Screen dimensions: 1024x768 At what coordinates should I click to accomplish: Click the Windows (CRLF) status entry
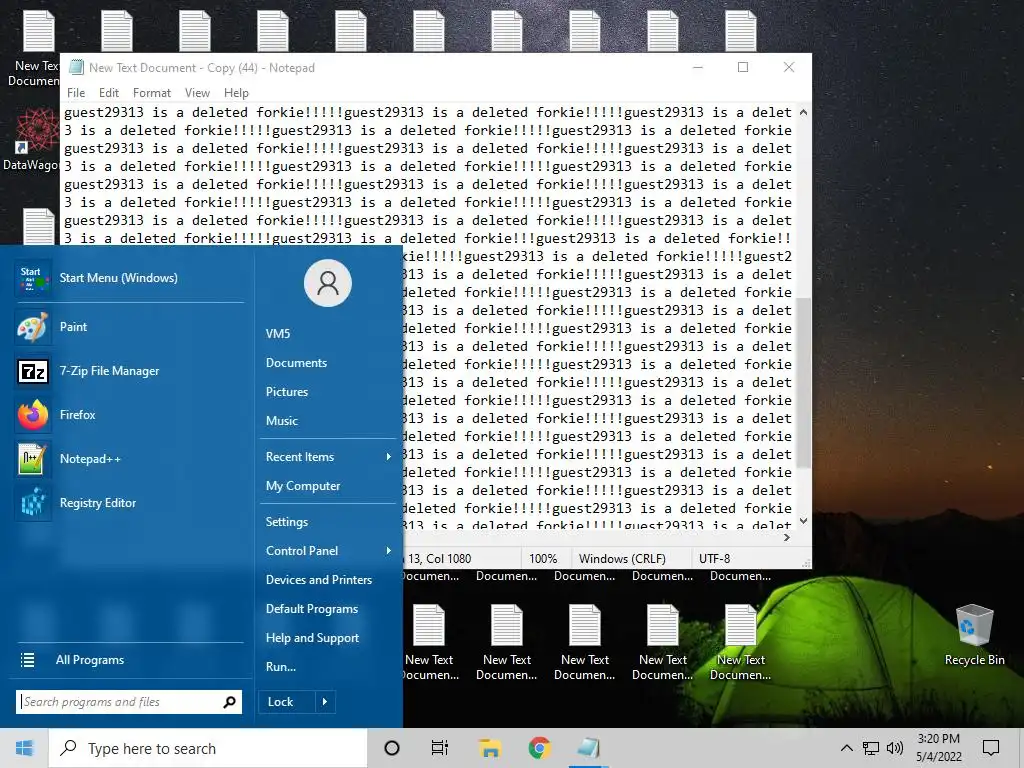point(622,559)
